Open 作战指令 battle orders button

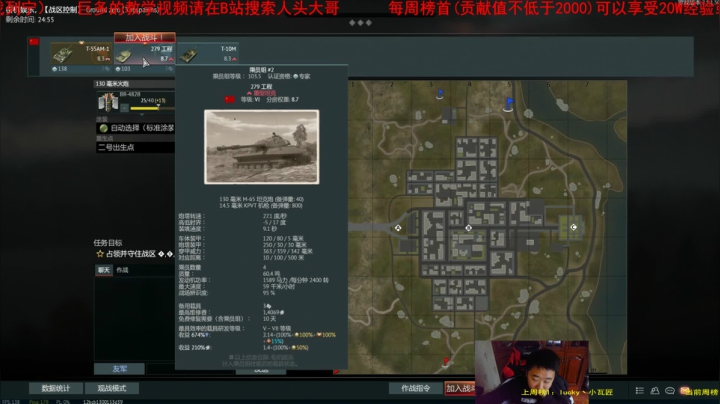click(x=416, y=388)
